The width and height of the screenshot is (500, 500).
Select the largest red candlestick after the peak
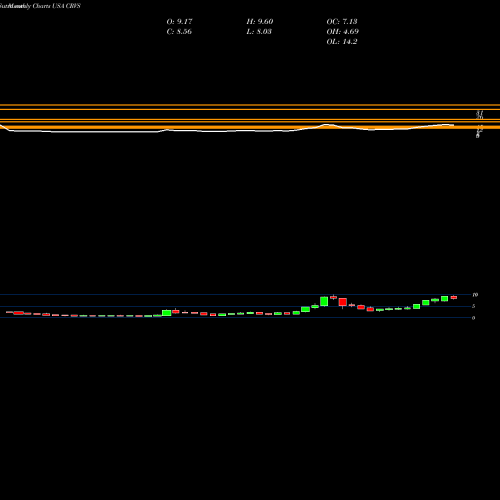pos(343,303)
